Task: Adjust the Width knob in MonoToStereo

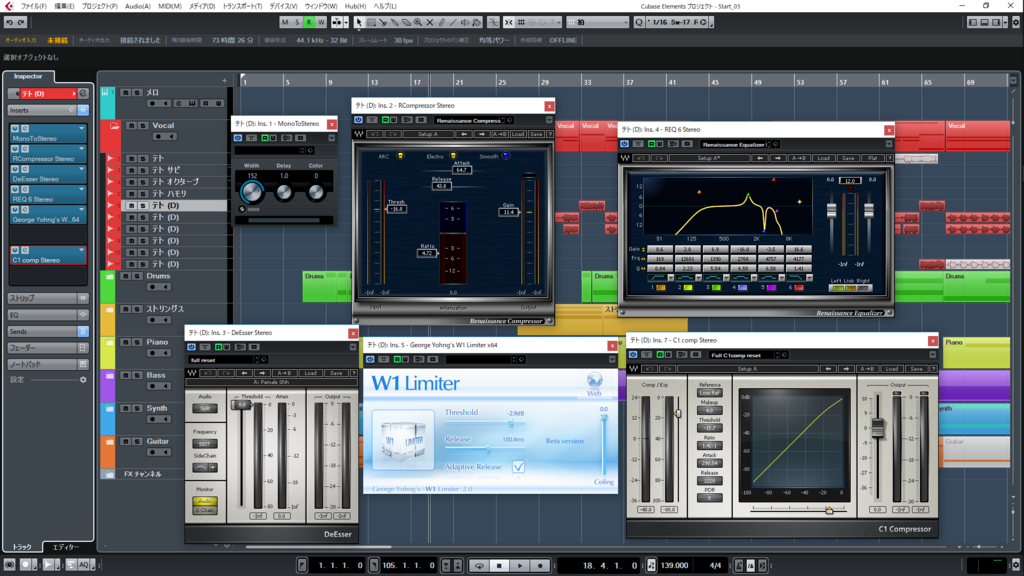Action: [251, 191]
